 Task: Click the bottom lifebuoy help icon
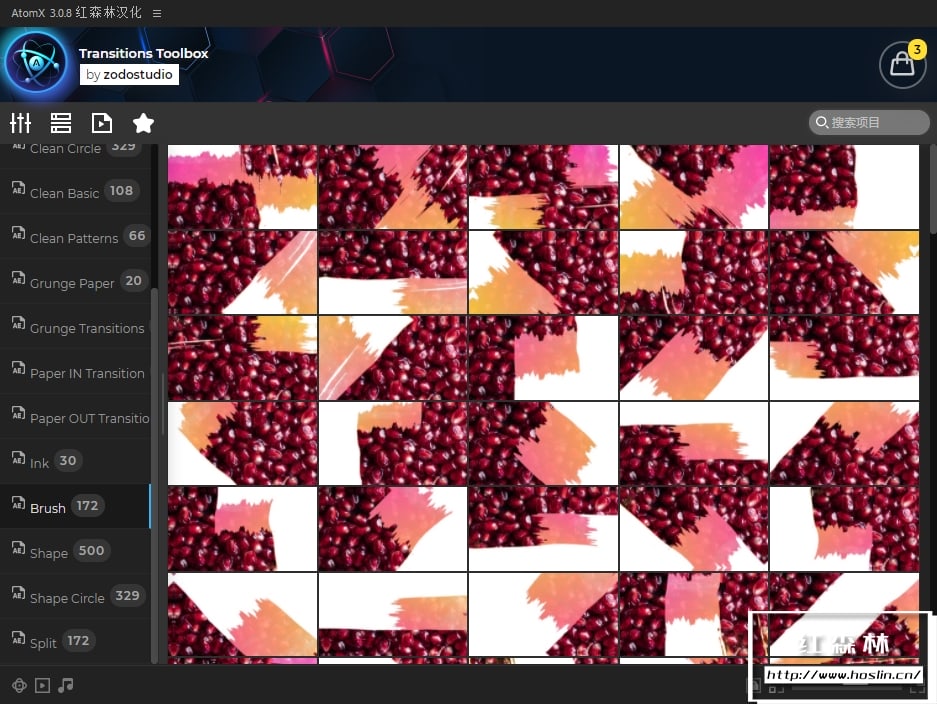(x=19, y=685)
